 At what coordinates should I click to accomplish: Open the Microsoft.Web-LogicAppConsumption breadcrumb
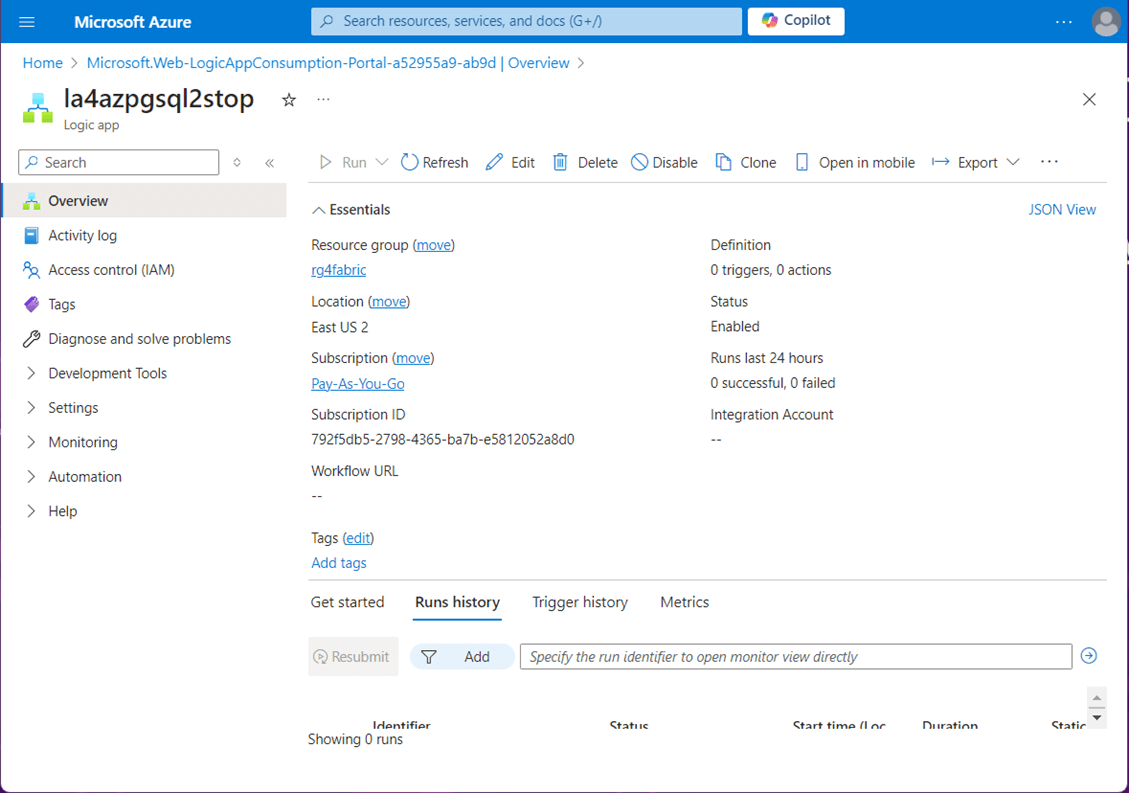(x=328, y=63)
